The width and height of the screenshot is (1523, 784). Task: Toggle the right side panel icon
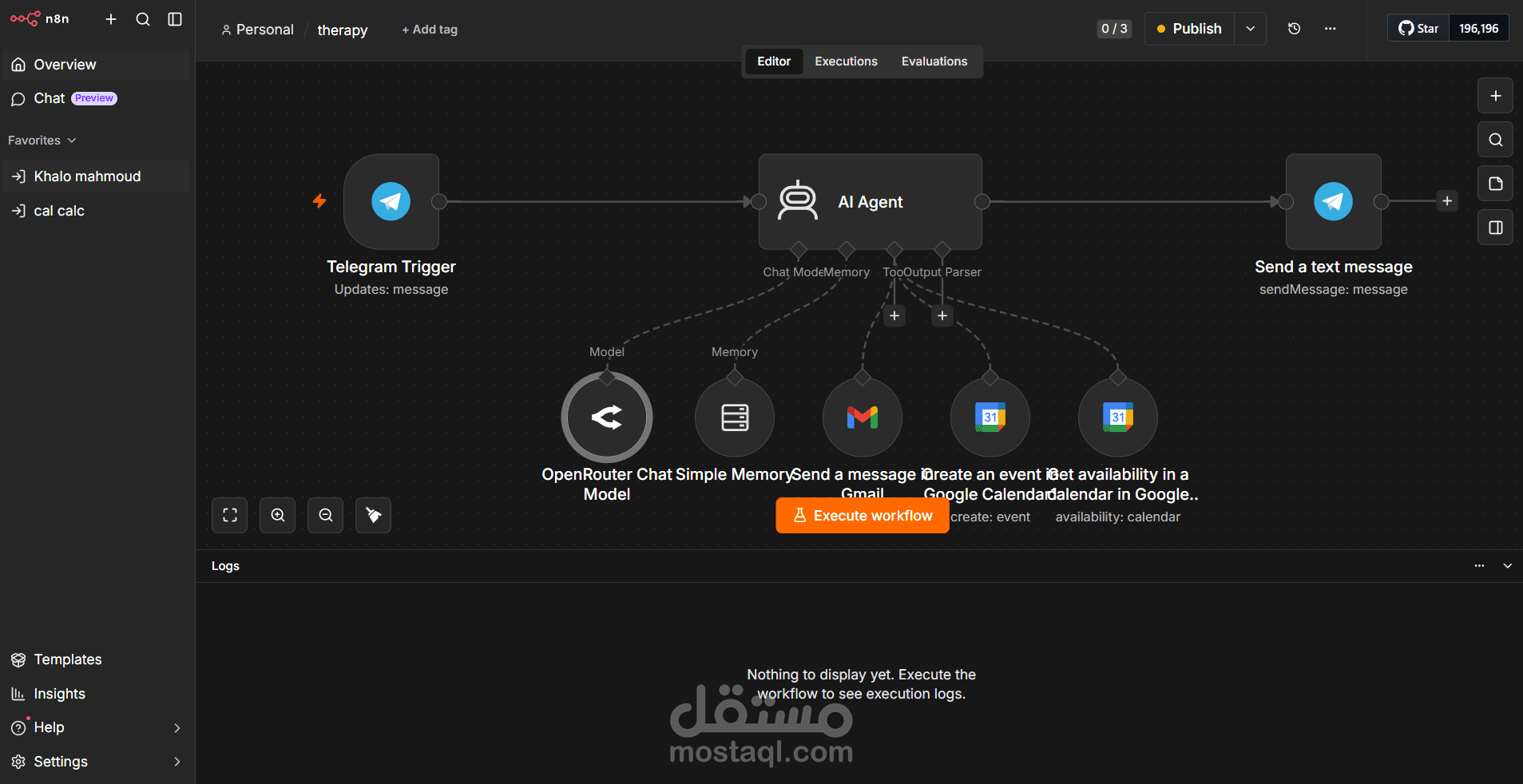click(1496, 228)
